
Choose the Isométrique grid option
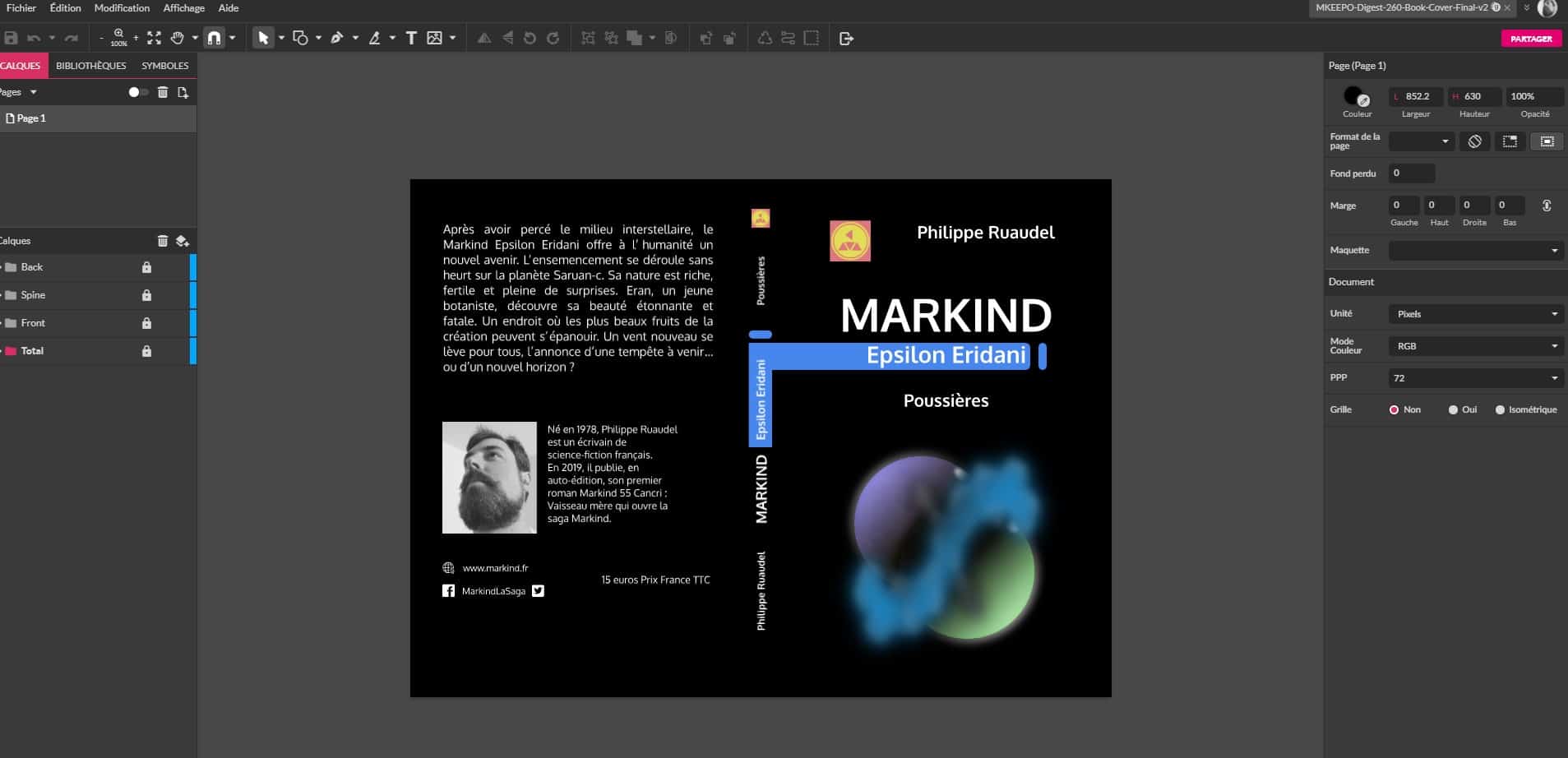coord(1500,409)
